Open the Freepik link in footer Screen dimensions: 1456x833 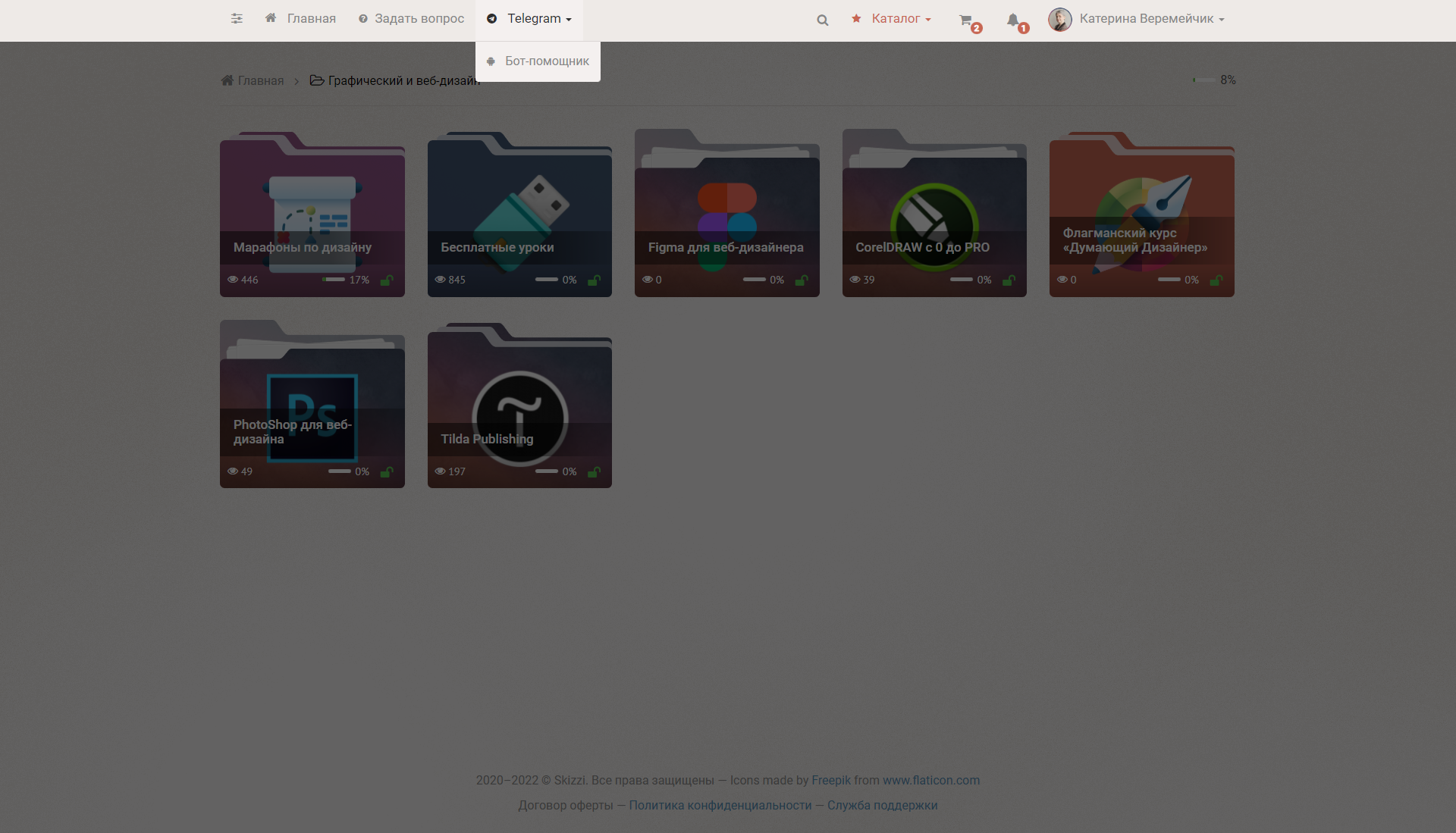831,780
